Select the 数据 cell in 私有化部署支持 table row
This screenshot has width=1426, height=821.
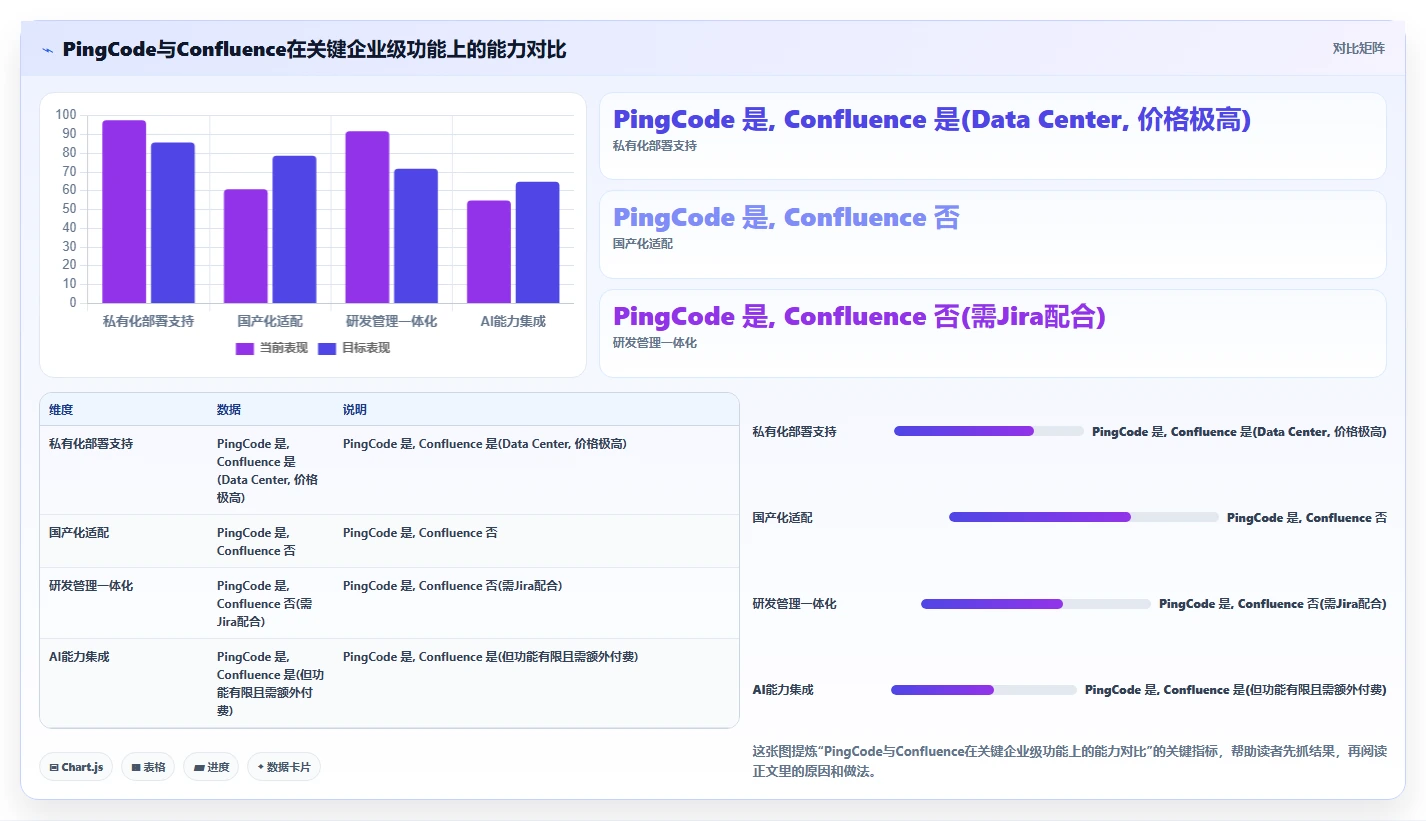point(270,470)
